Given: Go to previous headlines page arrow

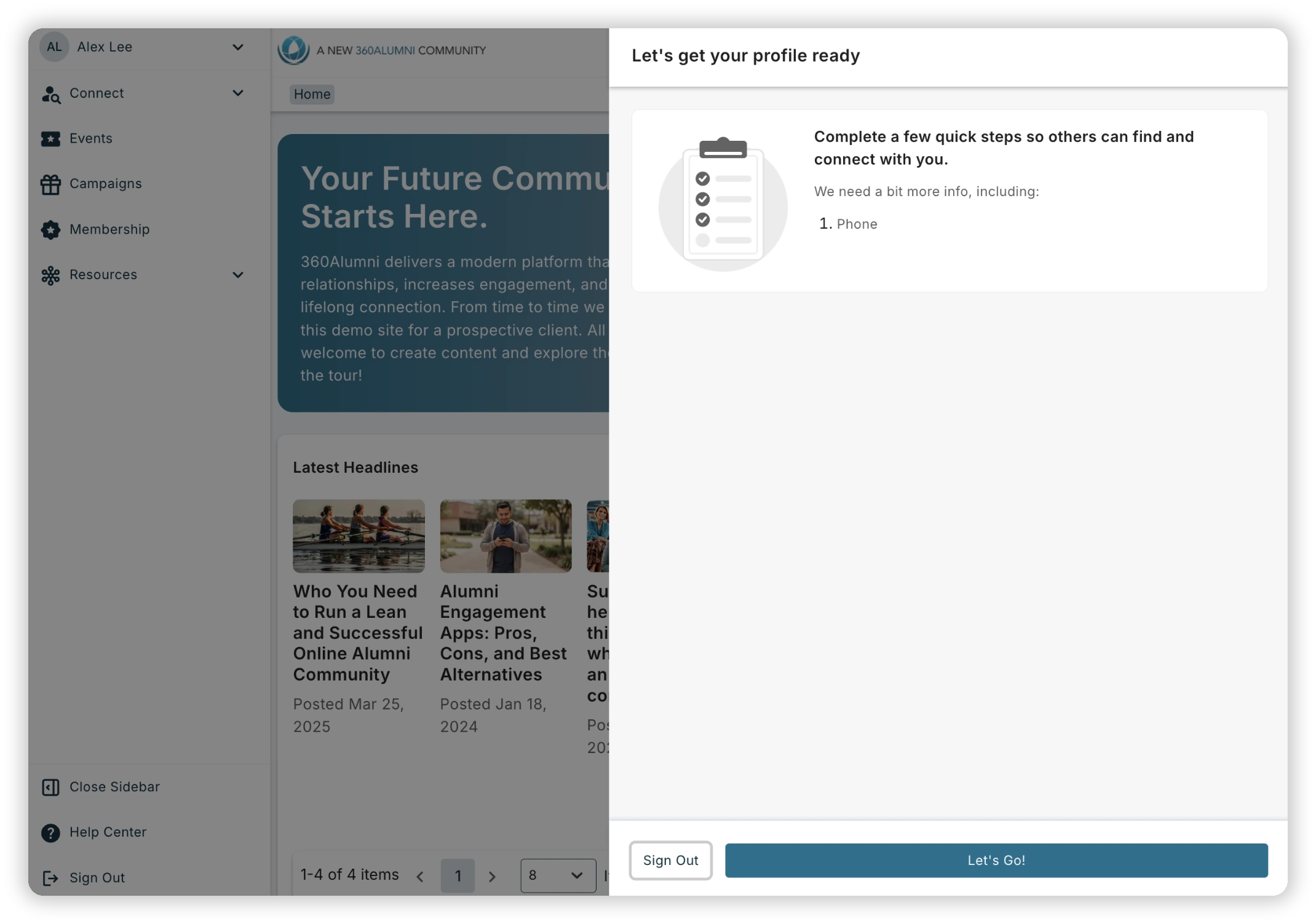Looking at the screenshot, I should [420, 877].
